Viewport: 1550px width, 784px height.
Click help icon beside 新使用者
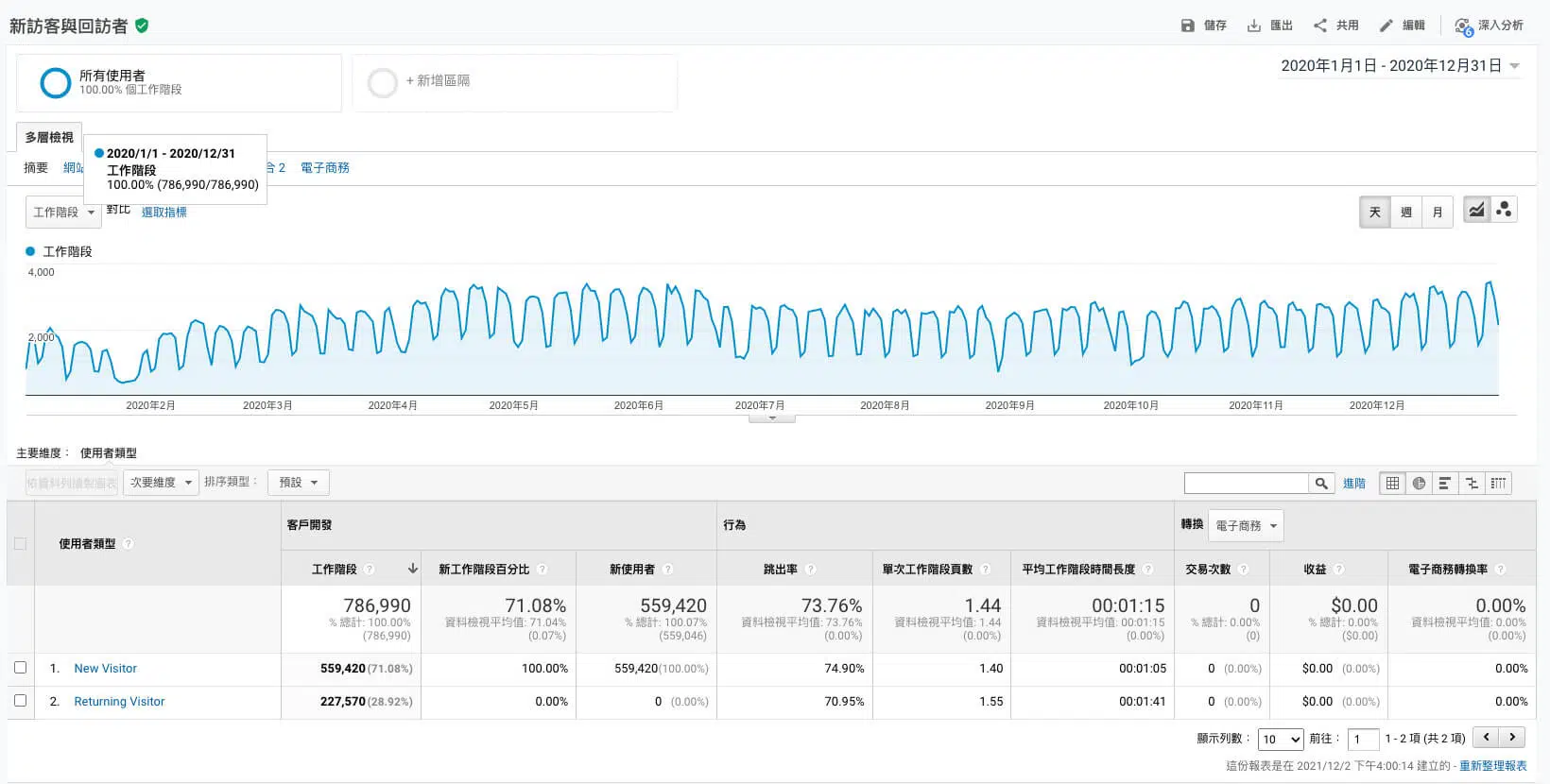668,570
